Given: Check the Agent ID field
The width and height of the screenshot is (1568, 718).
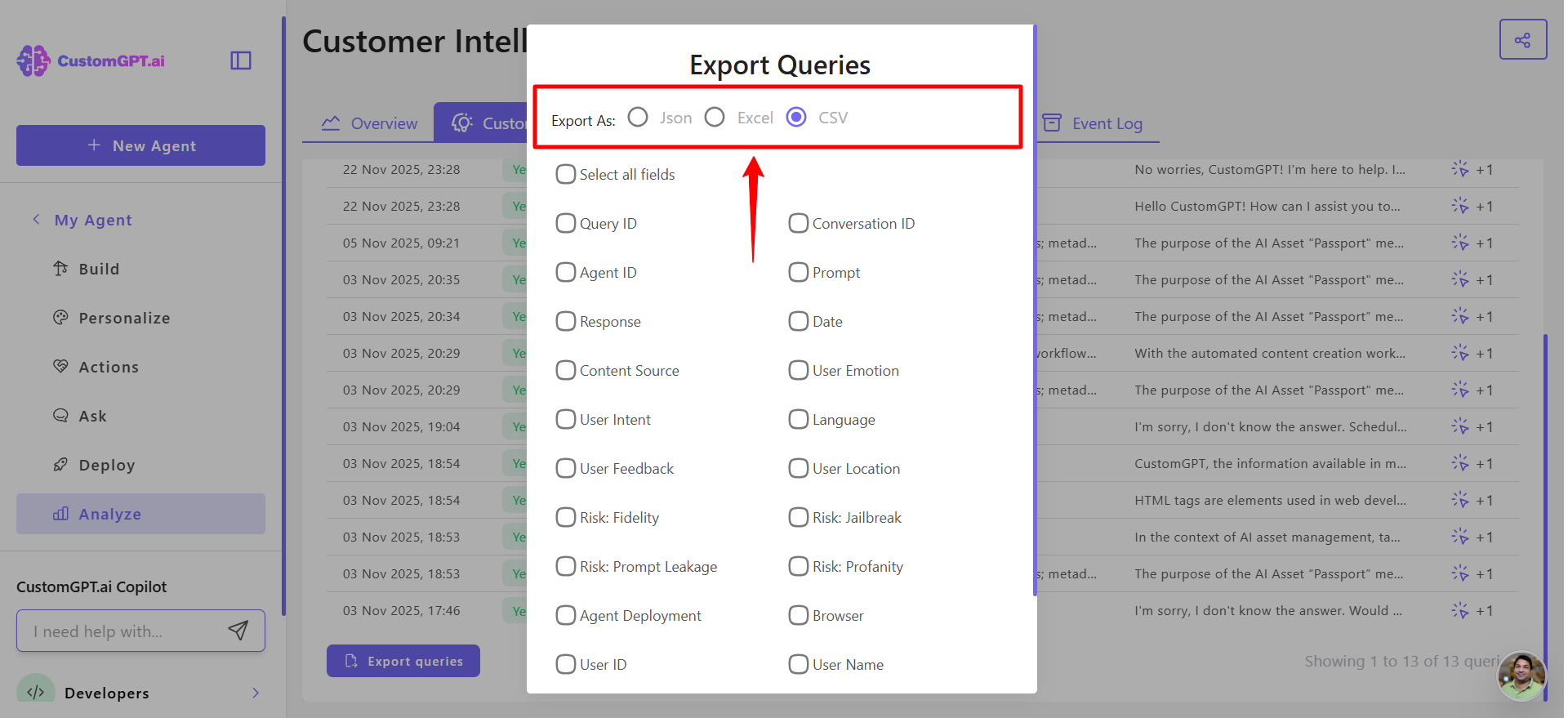Looking at the screenshot, I should pyautogui.click(x=566, y=272).
